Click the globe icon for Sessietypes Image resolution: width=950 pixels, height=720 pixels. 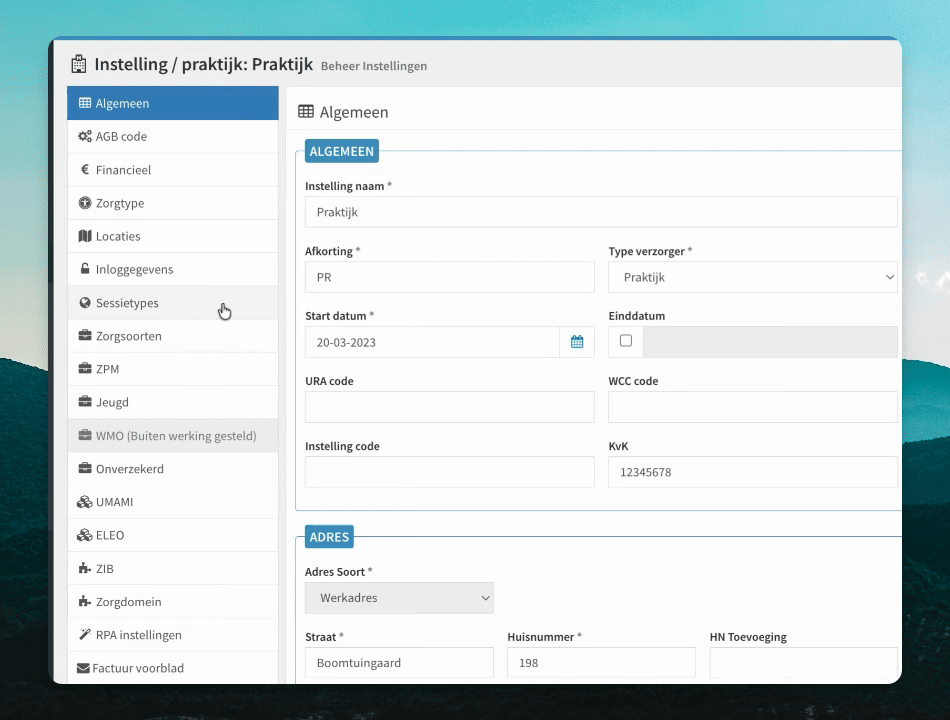pyautogui.click(x=85, y=302)
